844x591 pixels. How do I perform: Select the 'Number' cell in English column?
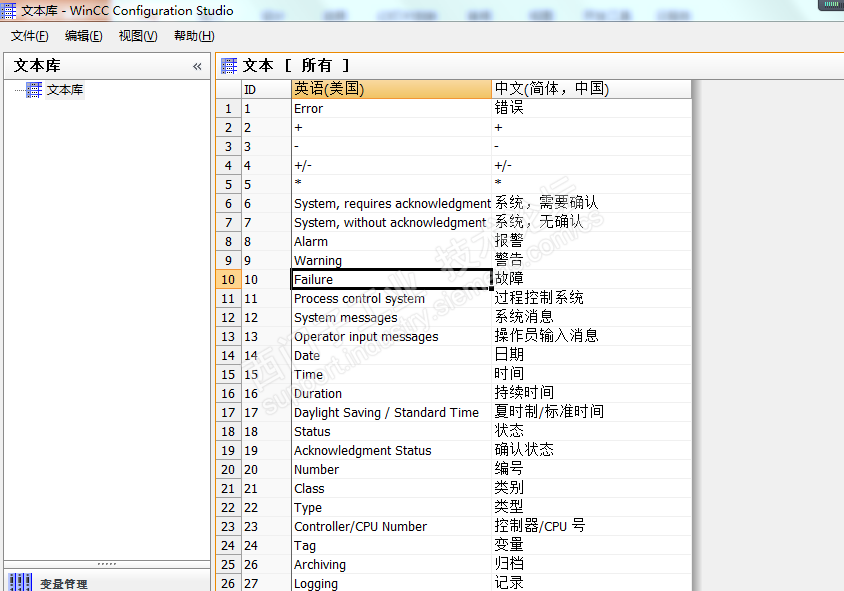391,470
